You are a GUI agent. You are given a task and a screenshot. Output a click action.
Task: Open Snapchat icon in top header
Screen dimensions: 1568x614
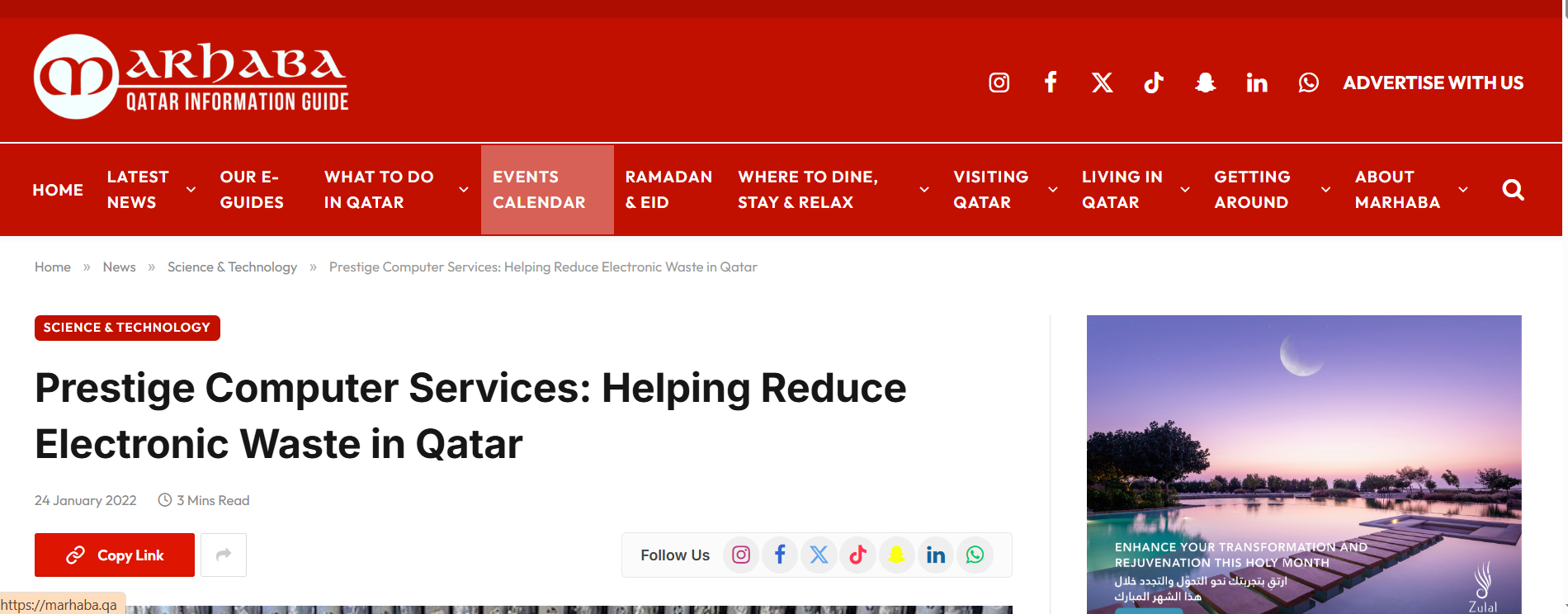1205,83
